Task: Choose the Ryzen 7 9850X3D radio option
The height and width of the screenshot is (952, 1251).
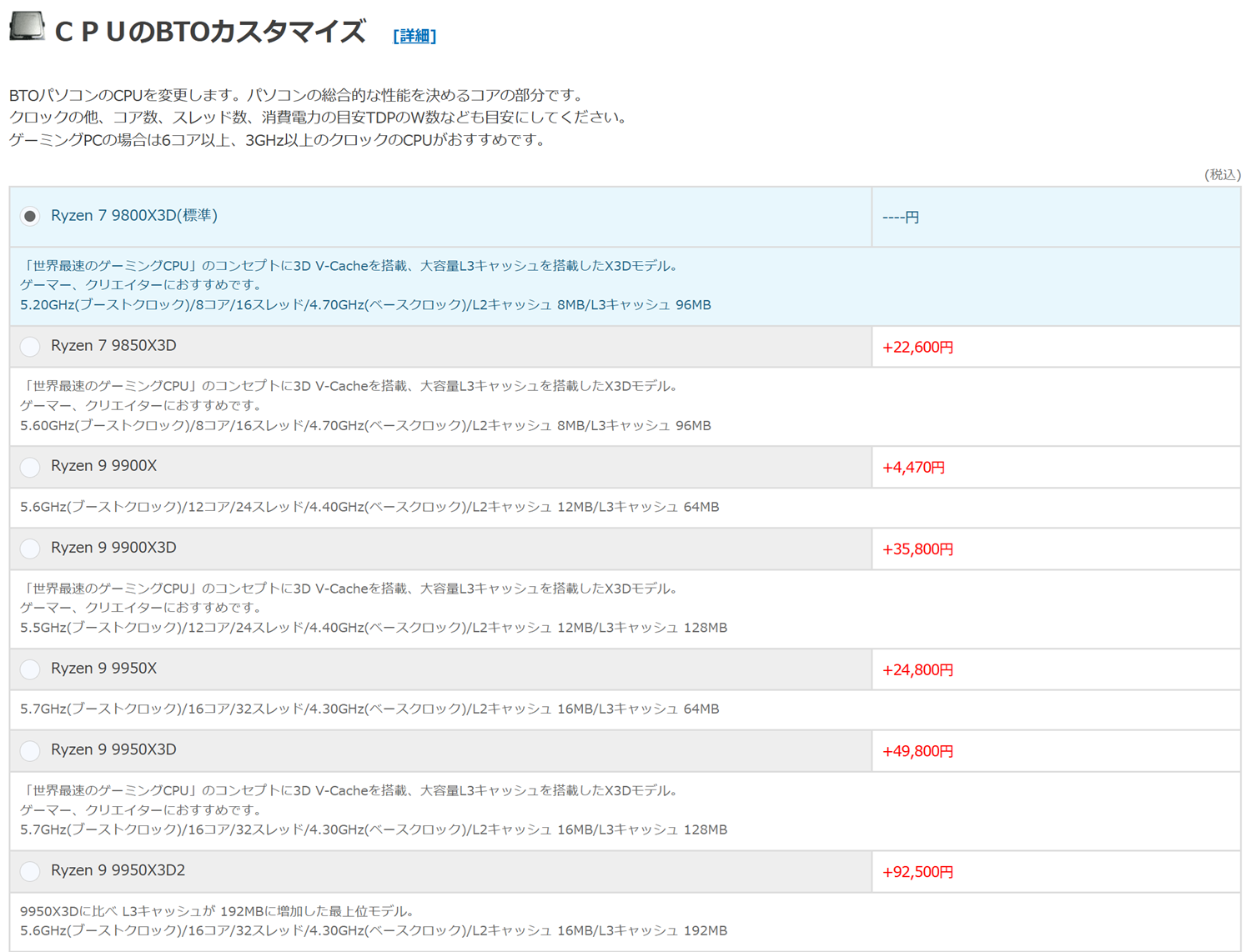Action: (30, 347)
